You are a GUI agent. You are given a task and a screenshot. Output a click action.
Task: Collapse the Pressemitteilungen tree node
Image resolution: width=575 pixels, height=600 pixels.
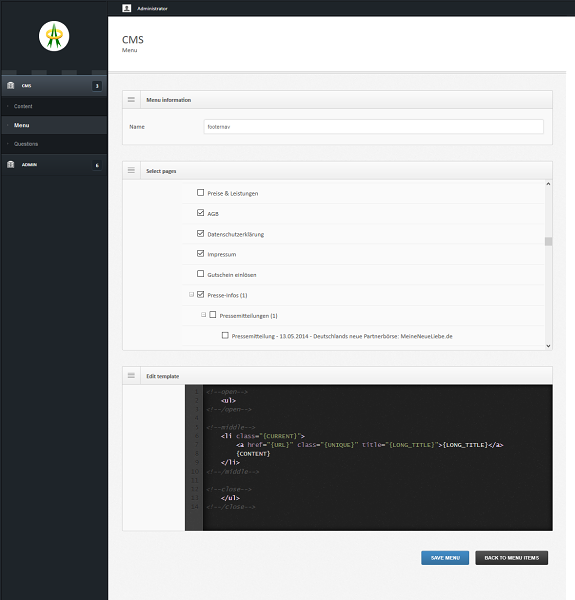click(x=204, y=315)
